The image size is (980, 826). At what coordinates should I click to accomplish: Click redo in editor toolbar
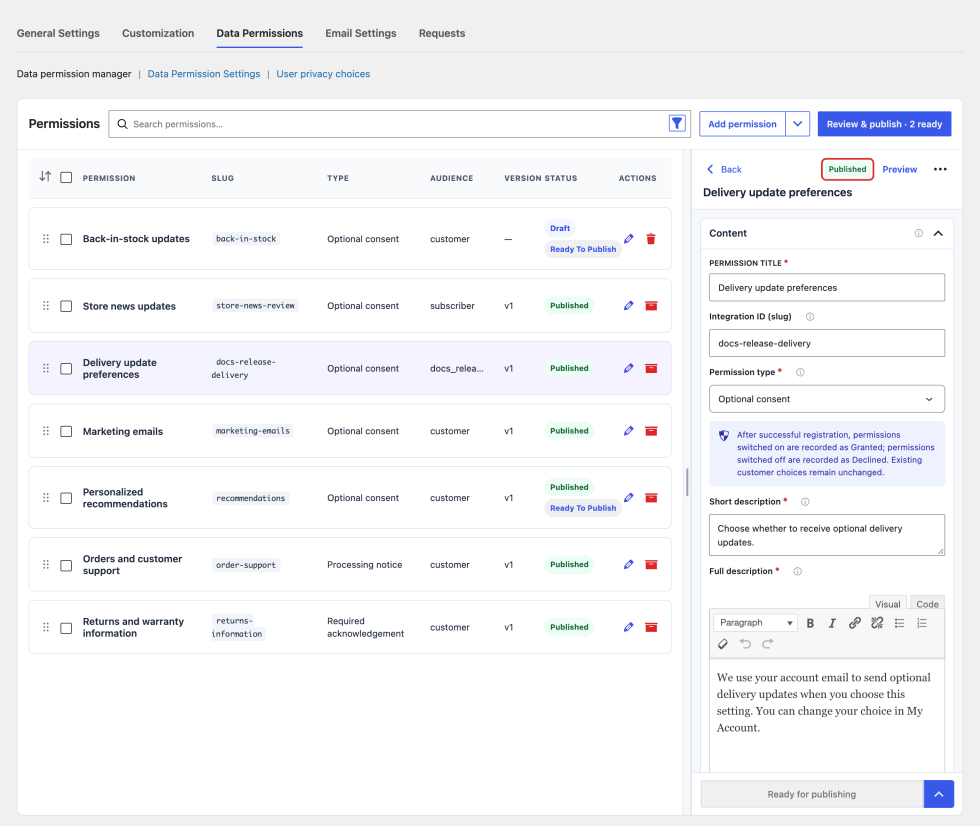click(x=768, y=644)
